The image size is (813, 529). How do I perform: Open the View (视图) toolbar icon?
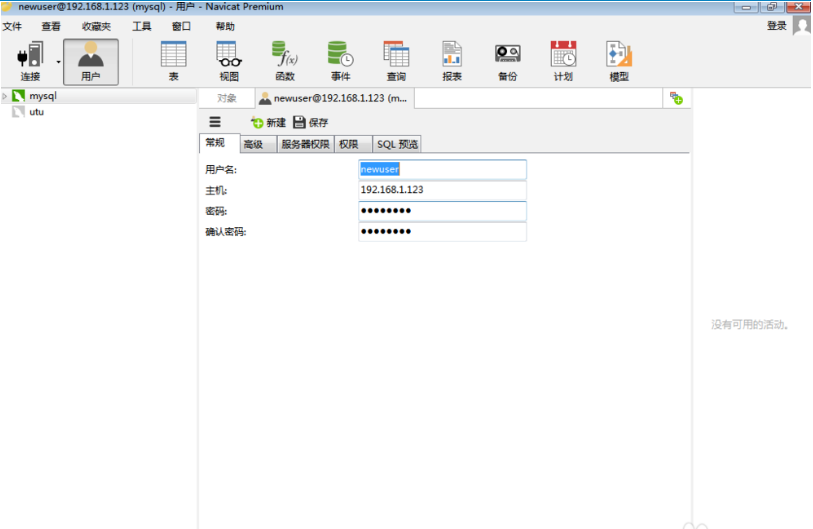229,61
